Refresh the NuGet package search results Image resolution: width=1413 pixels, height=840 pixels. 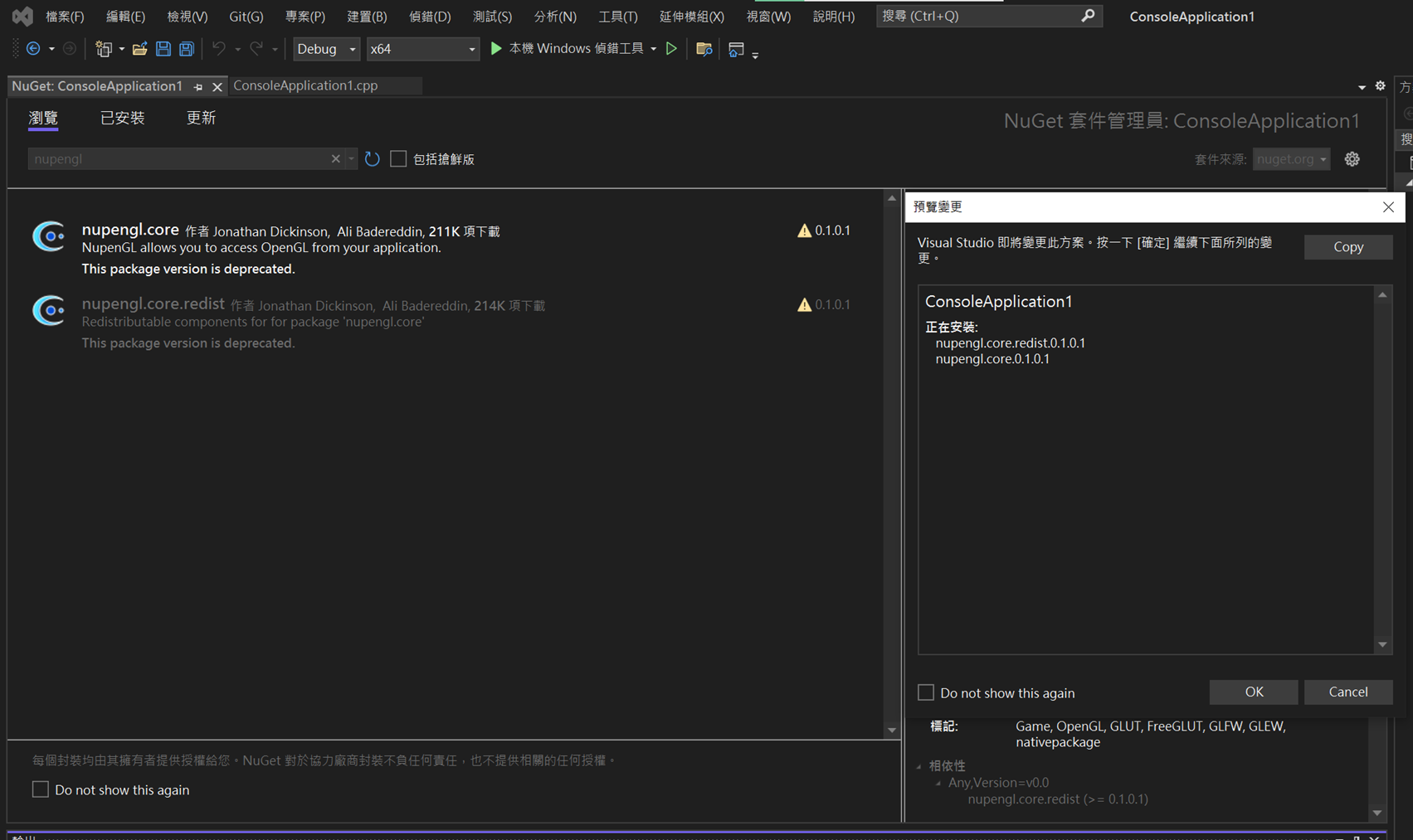pyautogui.click(x=373, y=158)
